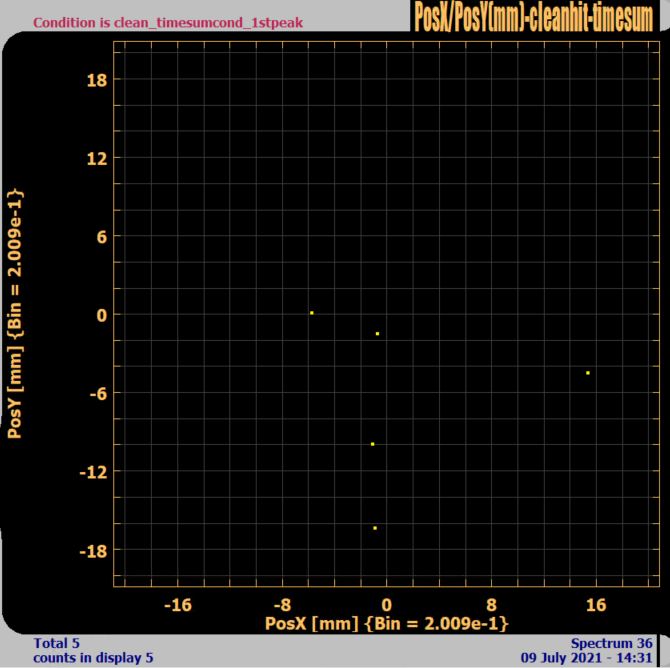Viewport: 670px width, 668px height.
Task: Click the Y-axis tick label 6
Action: coord(102,237)
